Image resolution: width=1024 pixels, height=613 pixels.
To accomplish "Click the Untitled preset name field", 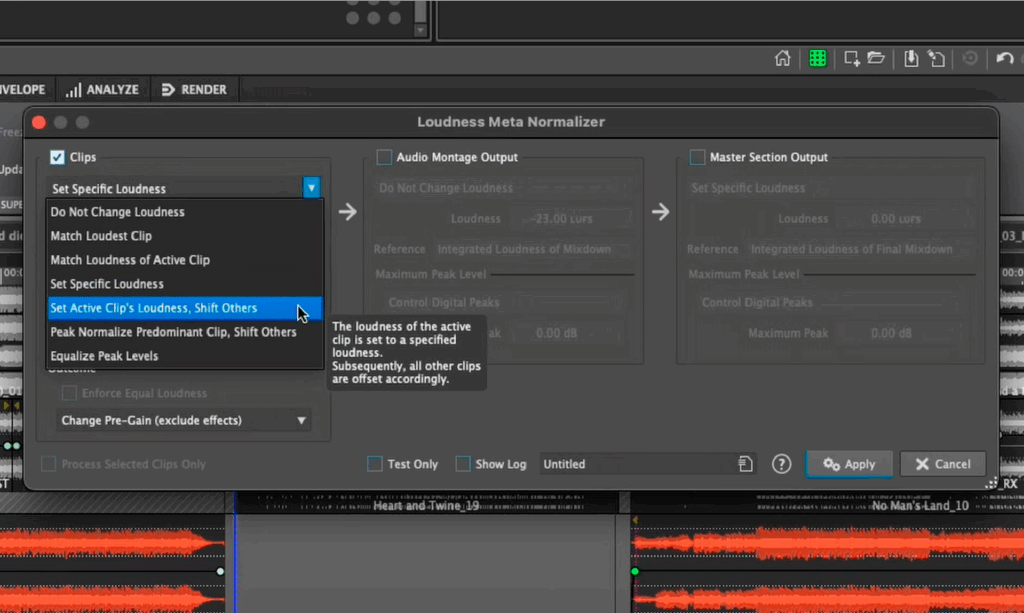I will click(x=635, y=464).
